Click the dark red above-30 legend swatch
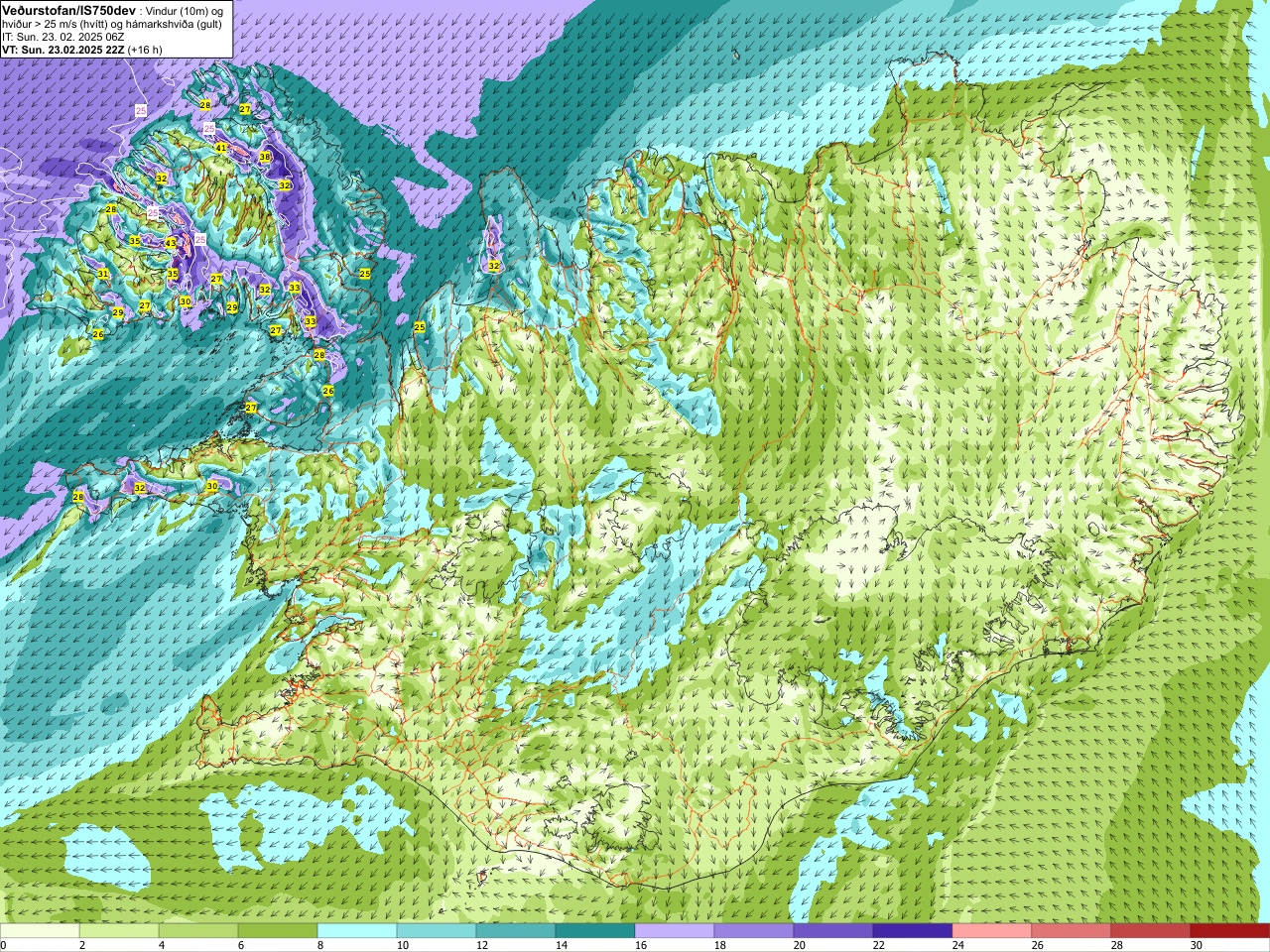This screenshot has width=1270, height=952. (1230, 931)
